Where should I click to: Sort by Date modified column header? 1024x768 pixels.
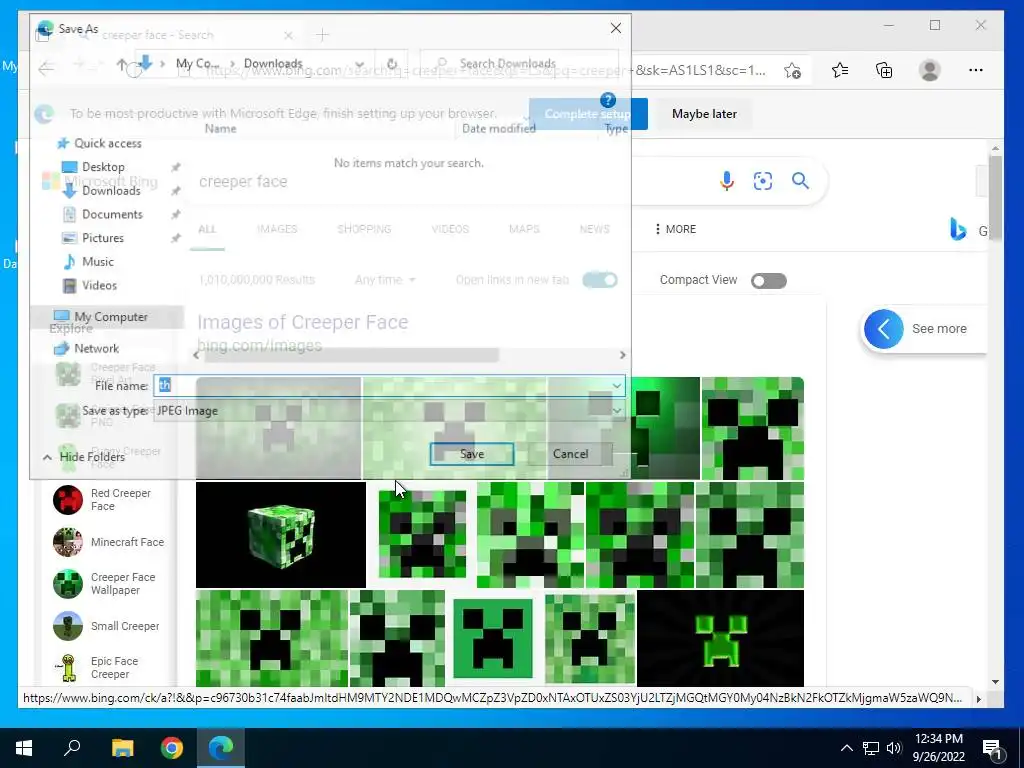(x=498, y=129)
